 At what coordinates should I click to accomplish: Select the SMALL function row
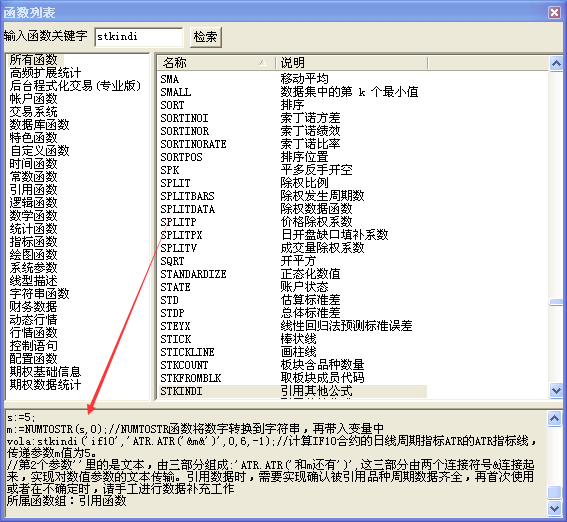tap(293, 92)
